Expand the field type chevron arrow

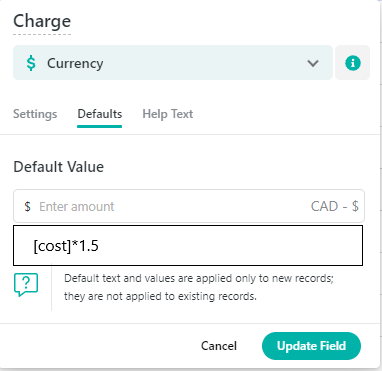click(x=313, y=63)
